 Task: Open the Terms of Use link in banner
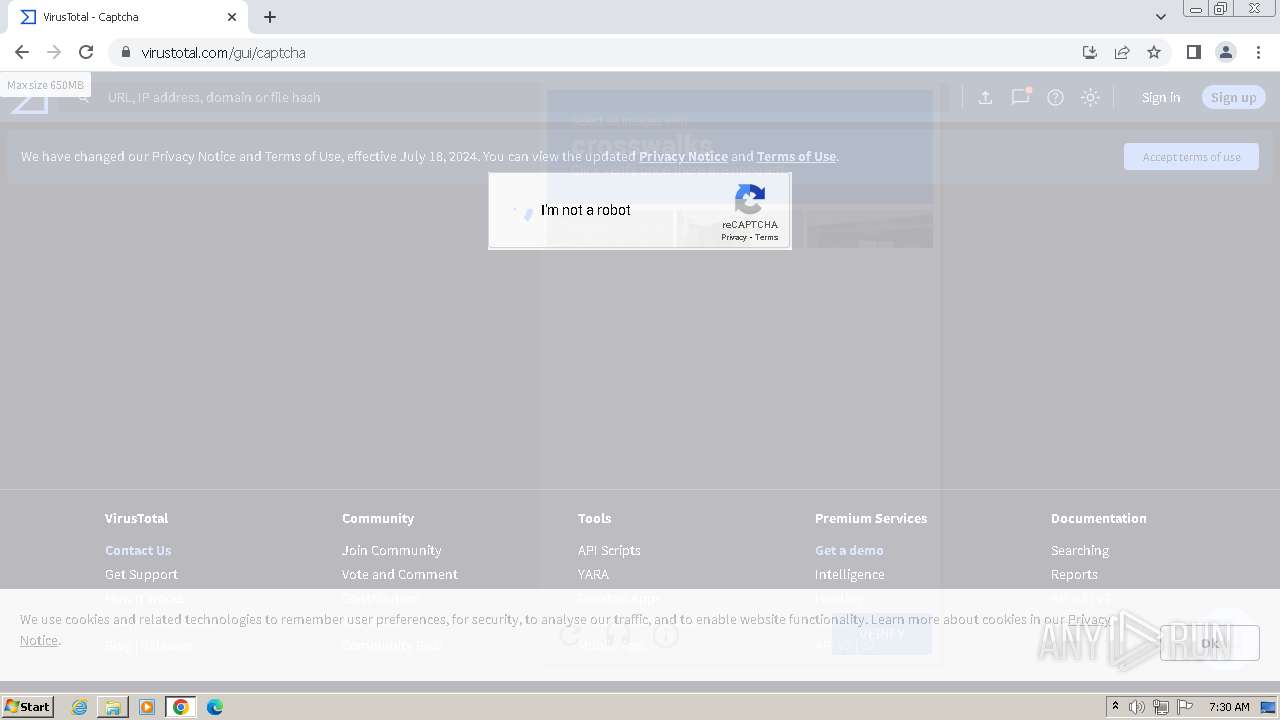796,156
